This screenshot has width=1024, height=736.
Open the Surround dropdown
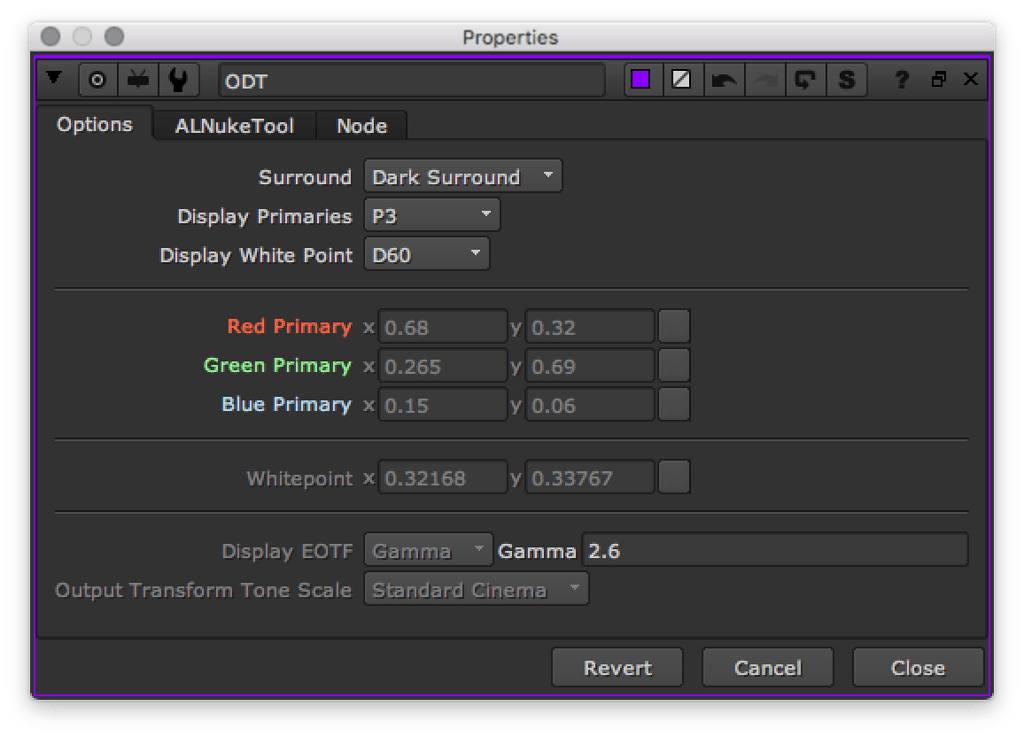point(462,176)
